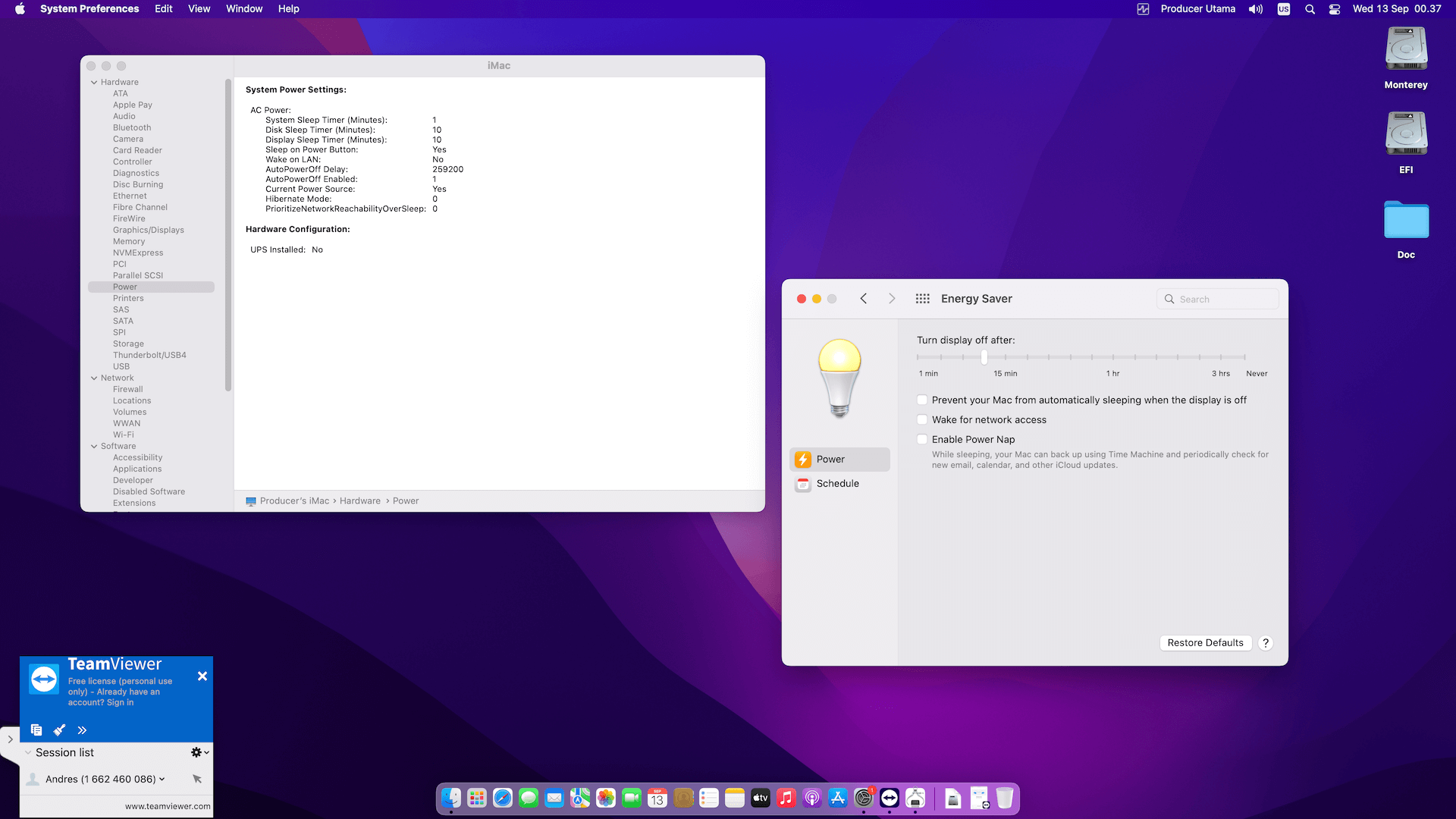1456x819 pixels.
Task: Select Graphics/Displays in the hardware list
Action: tap(149, 230)
